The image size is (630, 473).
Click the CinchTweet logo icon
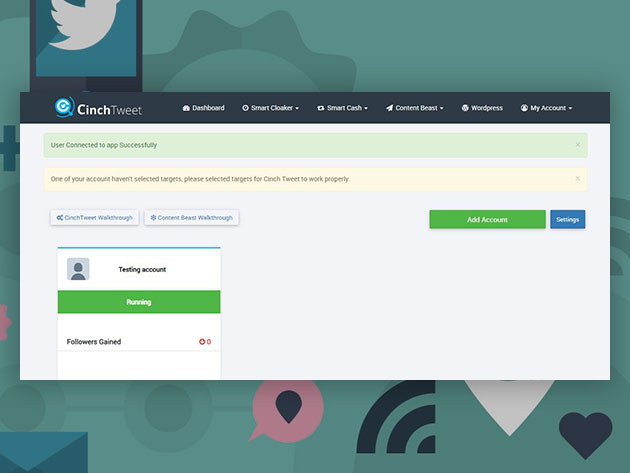tap(64, 107)
